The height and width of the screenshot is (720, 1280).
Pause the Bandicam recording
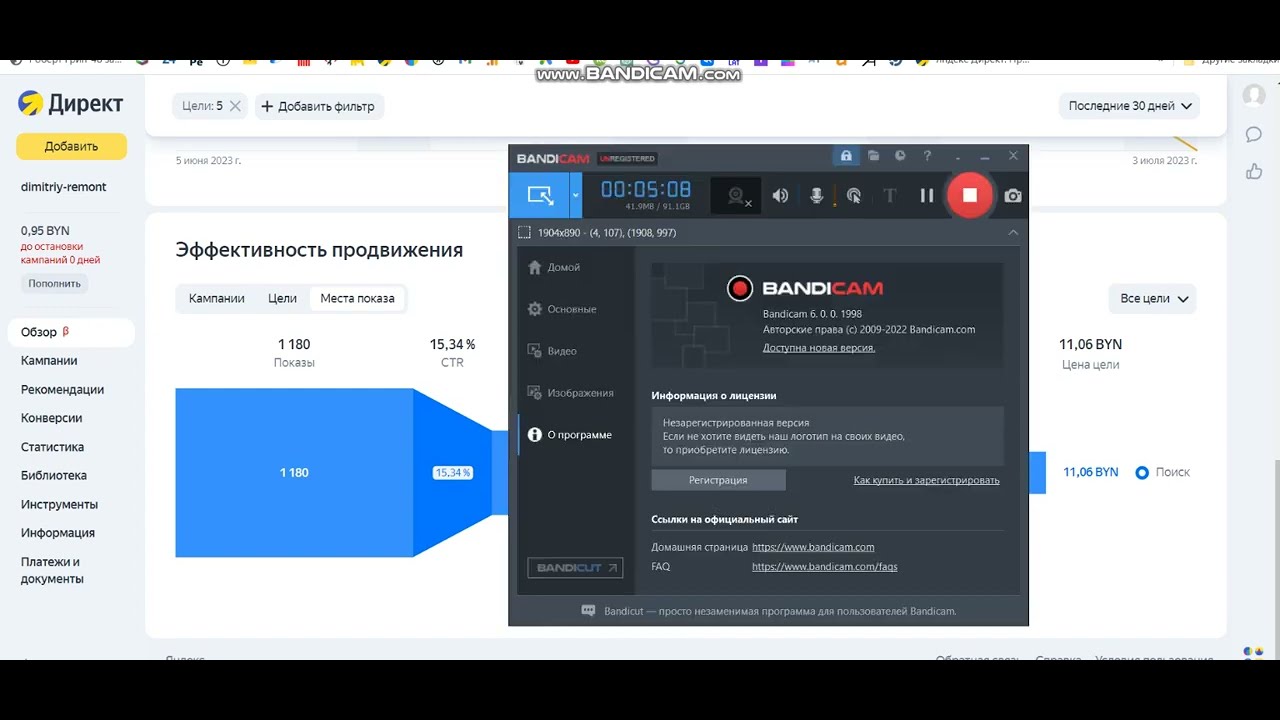coord(927,196)
